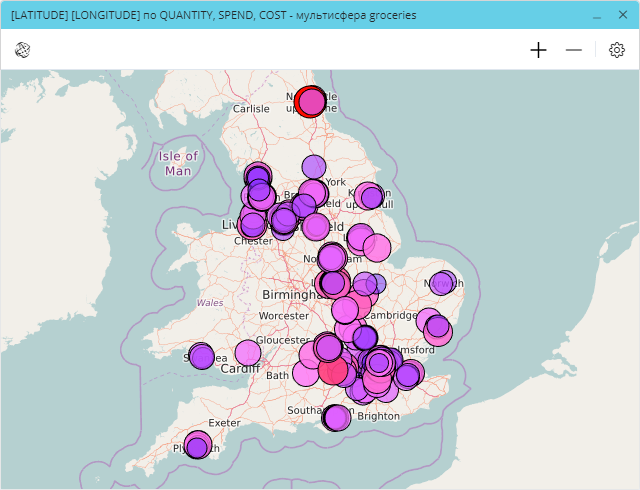Select the purple bubble near Swansea

(202, 356)
